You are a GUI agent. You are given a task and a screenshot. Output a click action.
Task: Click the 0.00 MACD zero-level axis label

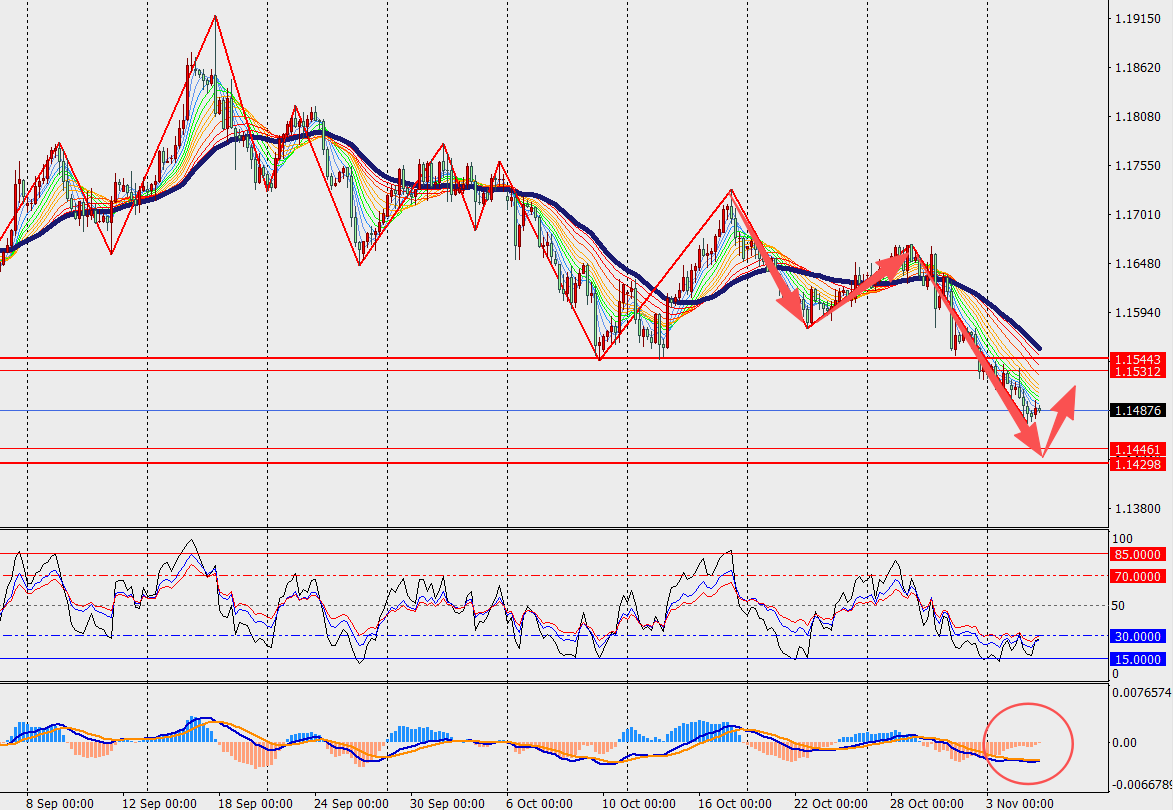click(1126, 743)
